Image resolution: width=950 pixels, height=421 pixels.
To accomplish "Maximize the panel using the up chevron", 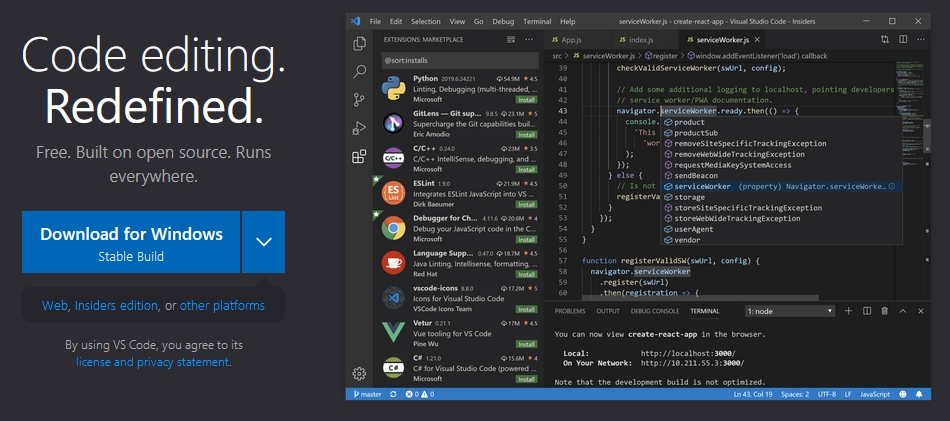I will [x=903, y=311].
